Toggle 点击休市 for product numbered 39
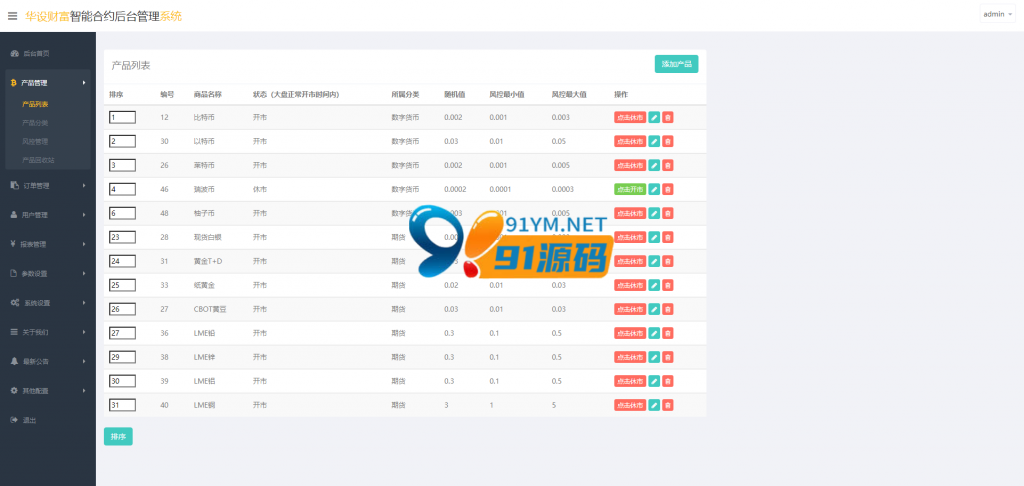The image size is (1024, 486). click(630, 381)
